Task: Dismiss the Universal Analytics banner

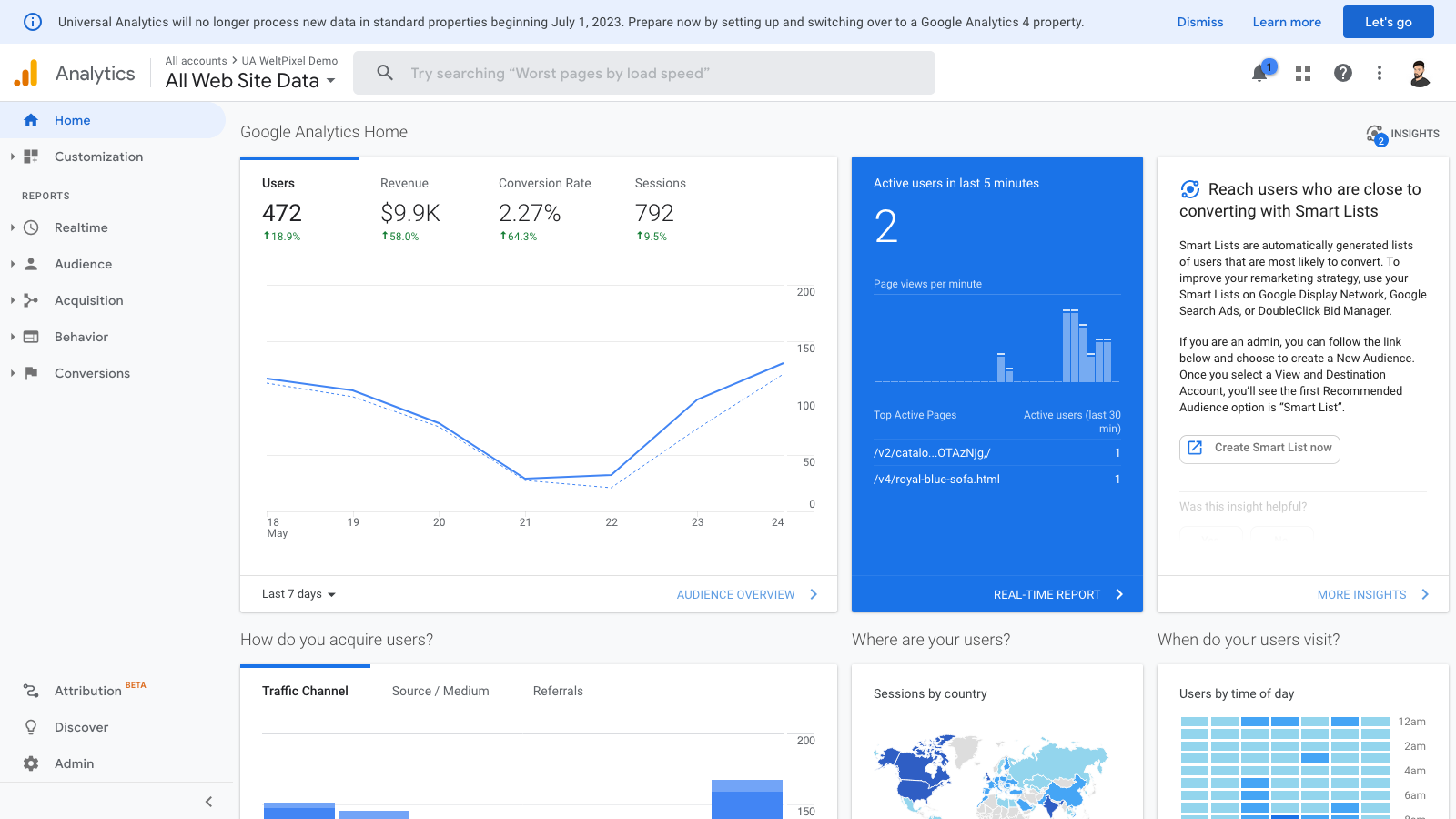Action: point(1200,22)
